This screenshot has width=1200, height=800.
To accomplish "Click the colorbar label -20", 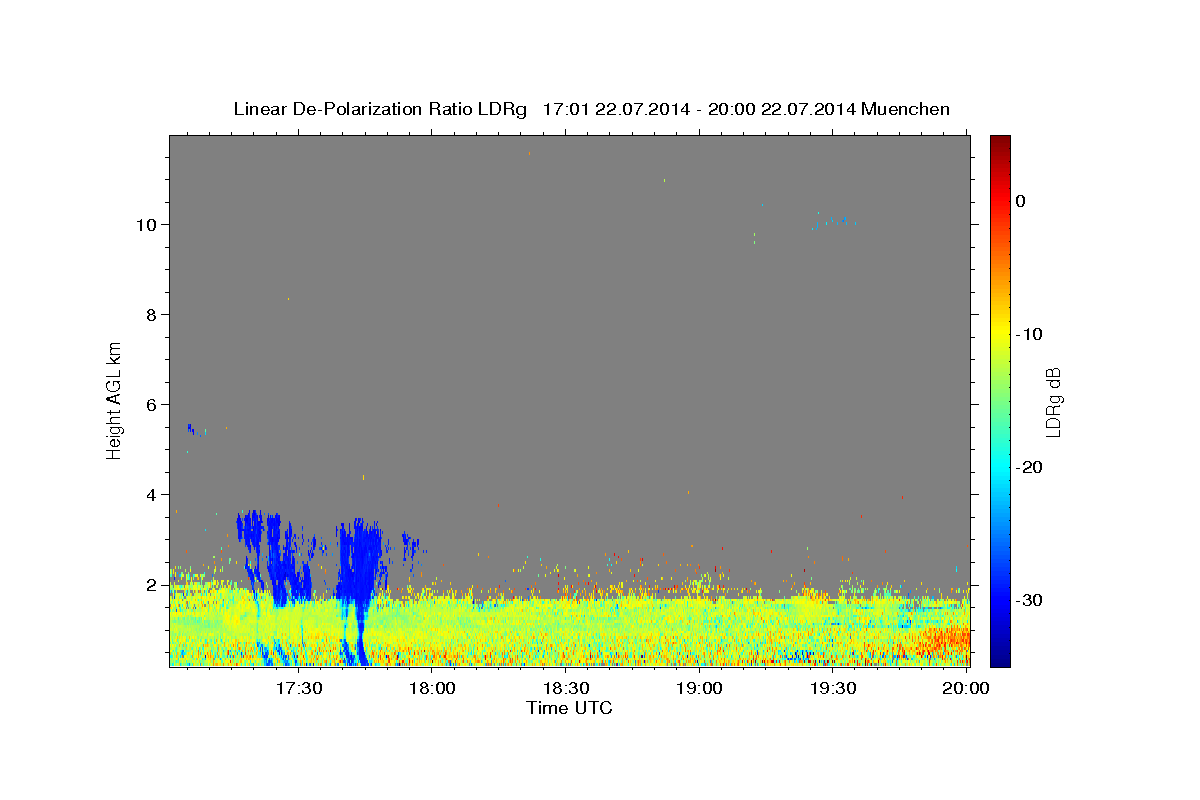I will [x=1031, y=467].
